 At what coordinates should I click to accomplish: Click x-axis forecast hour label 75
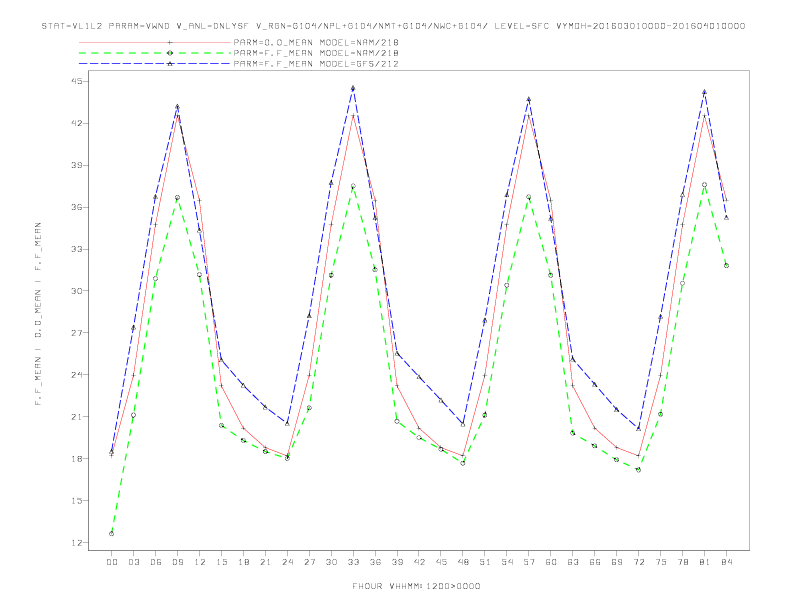click(661, 562)
